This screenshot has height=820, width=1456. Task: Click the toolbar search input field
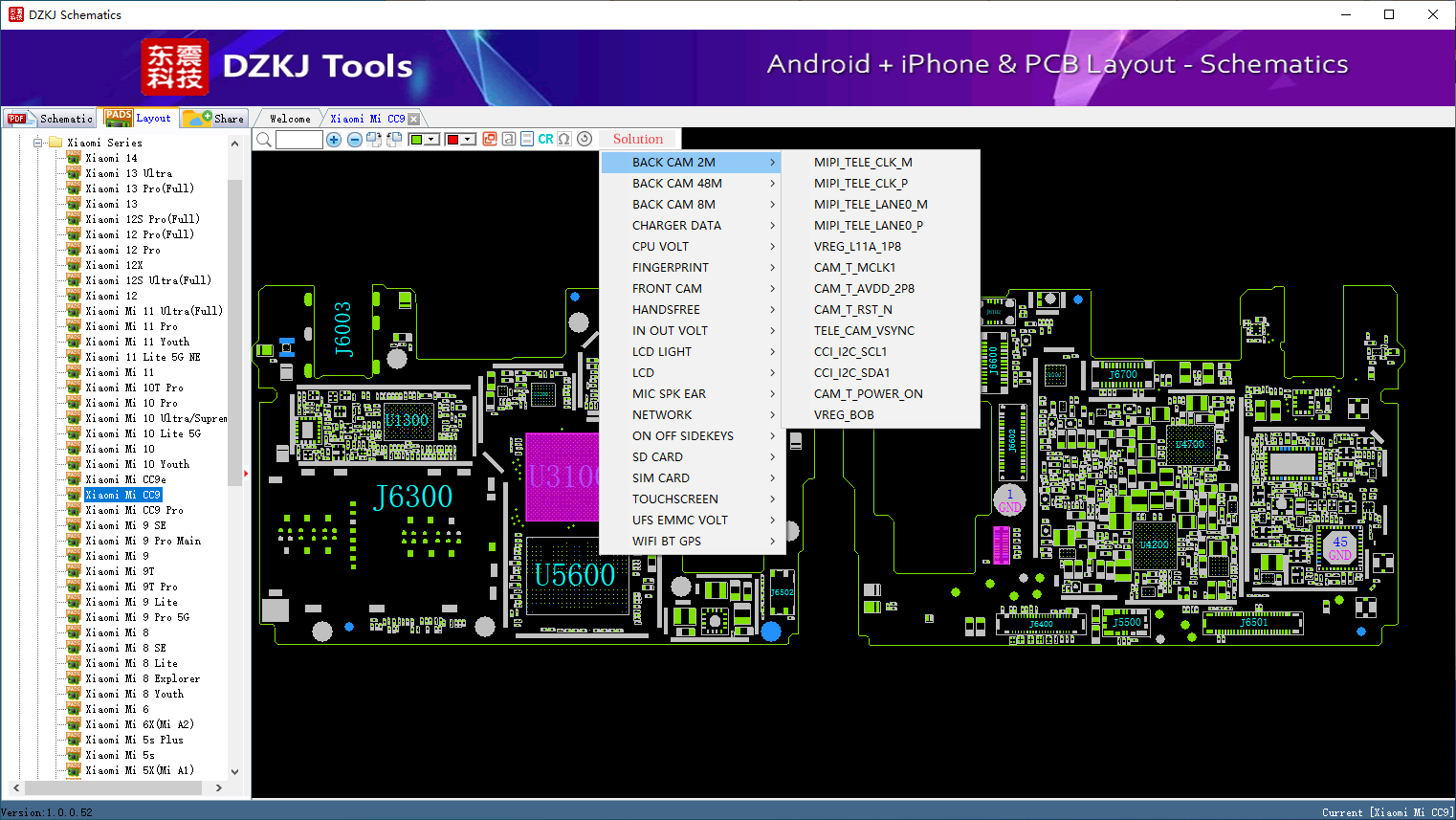click(299, 140)
